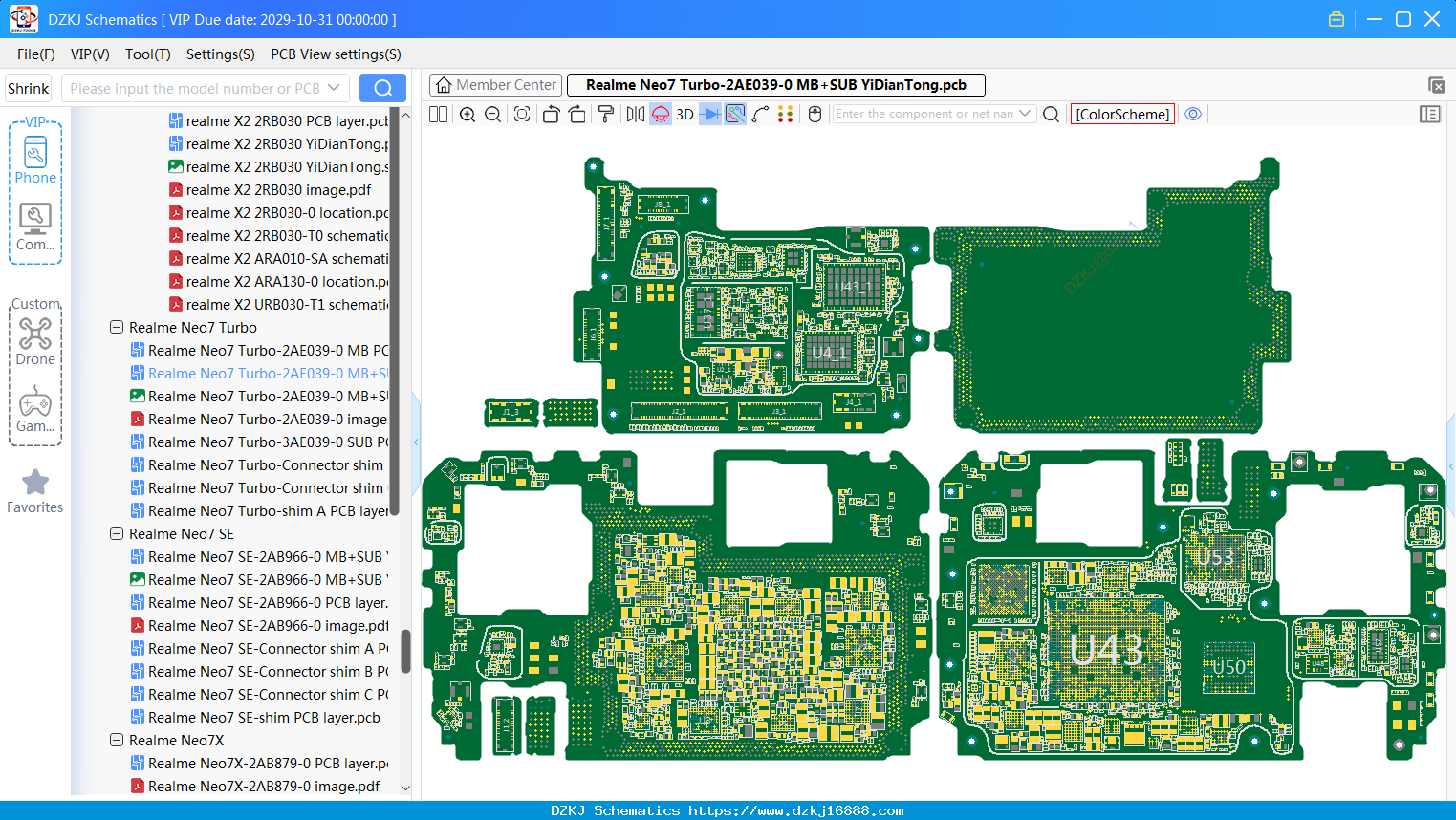The width and height of the screenshot is (1456, 820).
Task: Click the blue search button
Action: pyautogui.click(x=382, y=88)
